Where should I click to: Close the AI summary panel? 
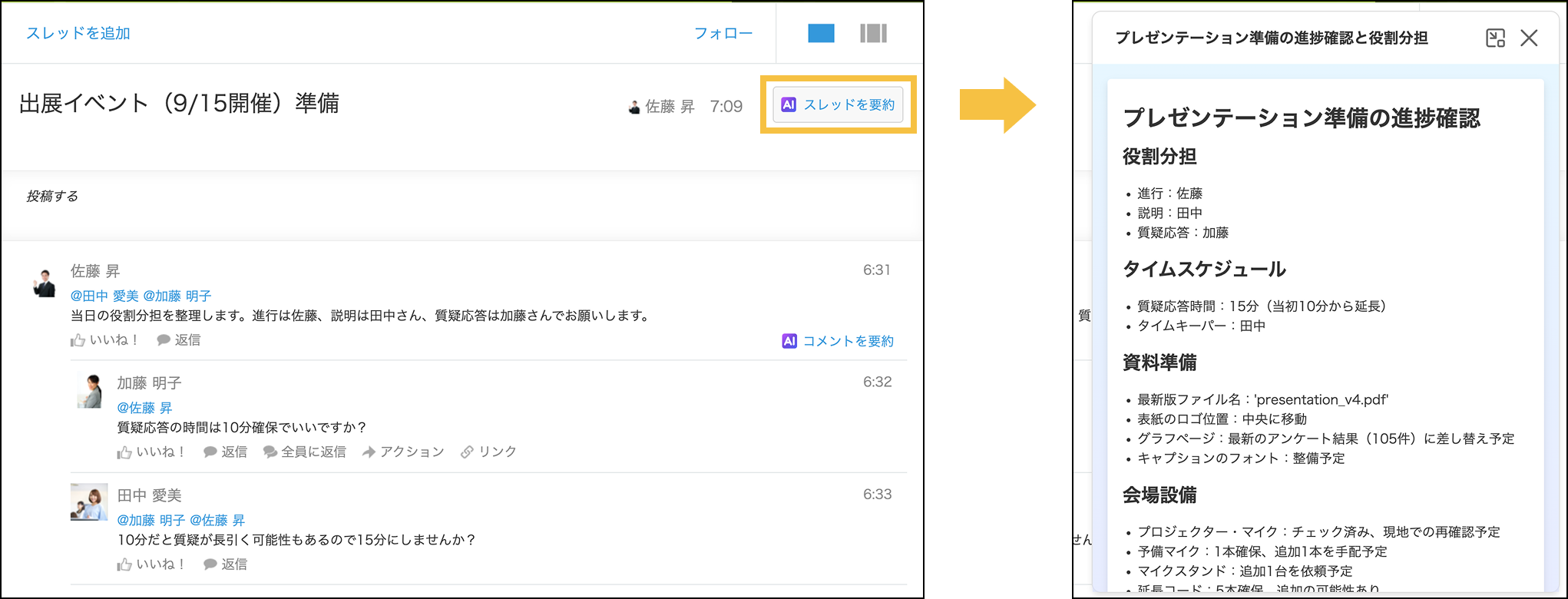coord(1529,38)
